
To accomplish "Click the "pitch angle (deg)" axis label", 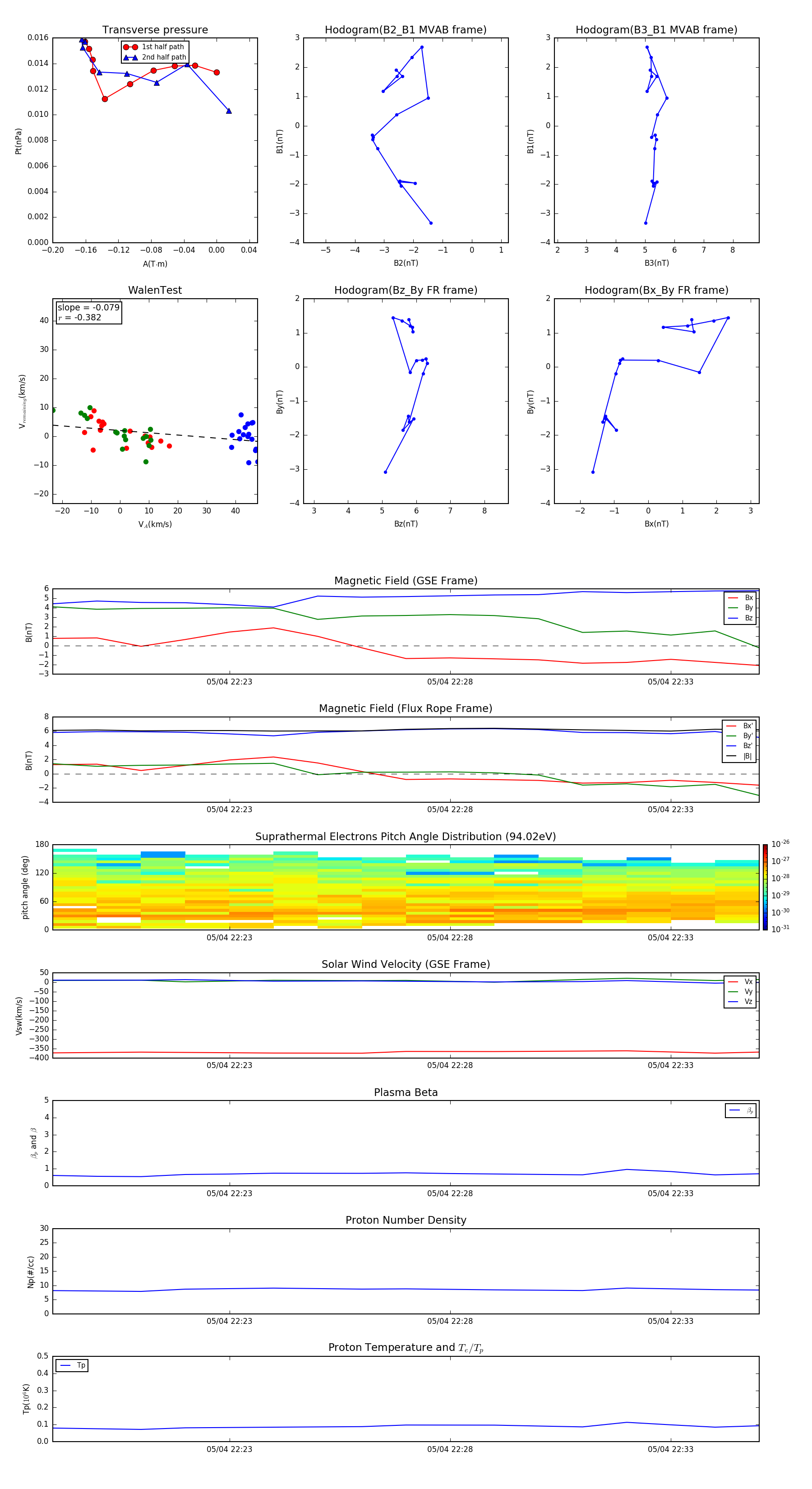I will click(25, 887).
